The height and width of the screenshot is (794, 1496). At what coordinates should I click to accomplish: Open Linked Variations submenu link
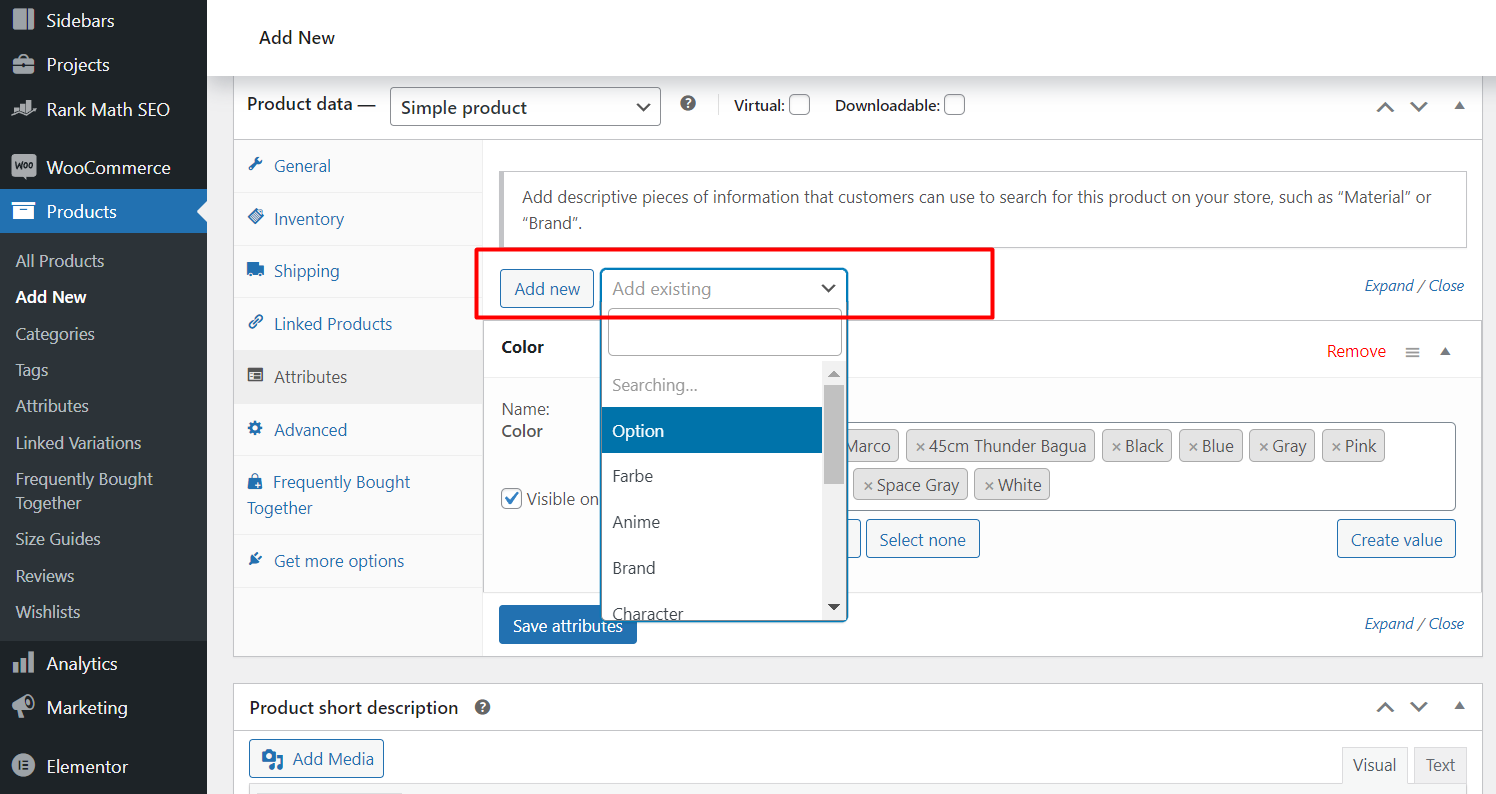pos(78,442)
